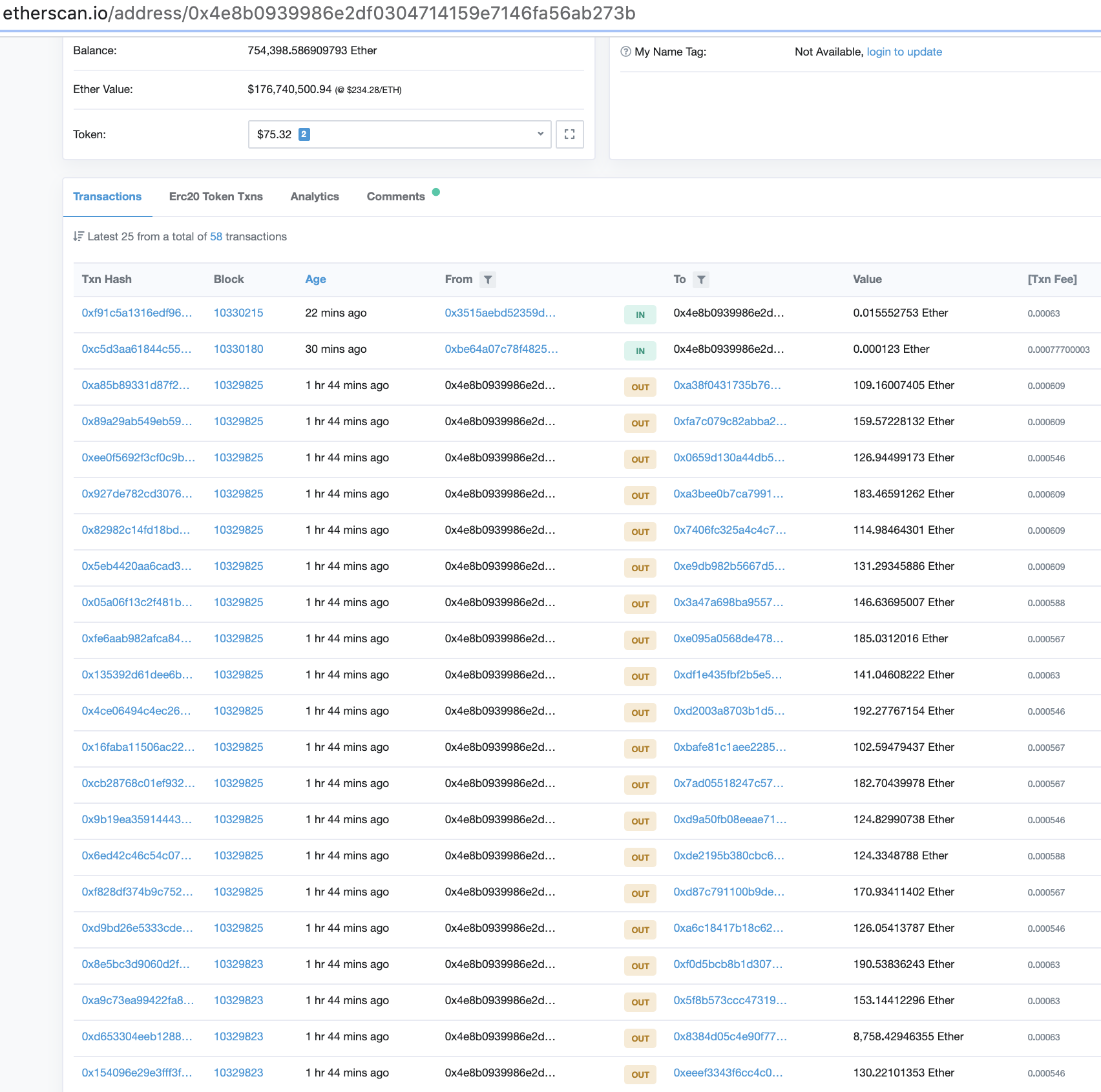Image resolution: width=1101 pixels, height=1092 pixels.
Task: Open recipient address 0xf0d5bcb8b1d307…
Action: (728, 964)
